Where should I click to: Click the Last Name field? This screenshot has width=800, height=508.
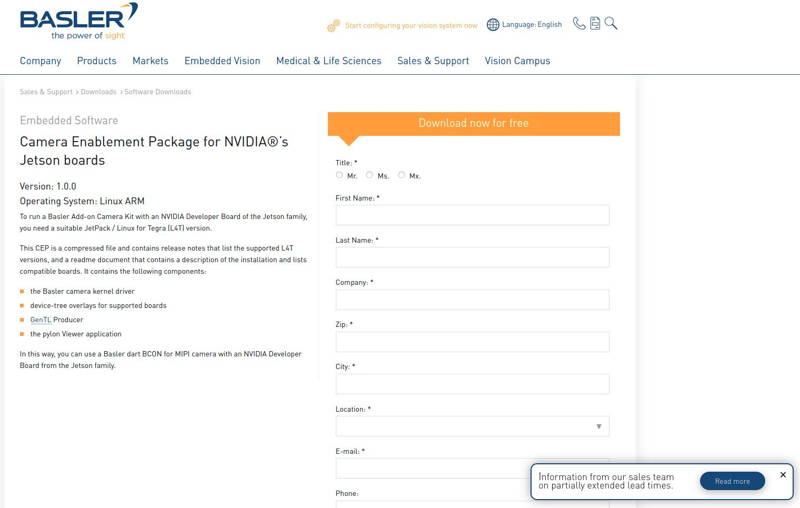(472, 258)
